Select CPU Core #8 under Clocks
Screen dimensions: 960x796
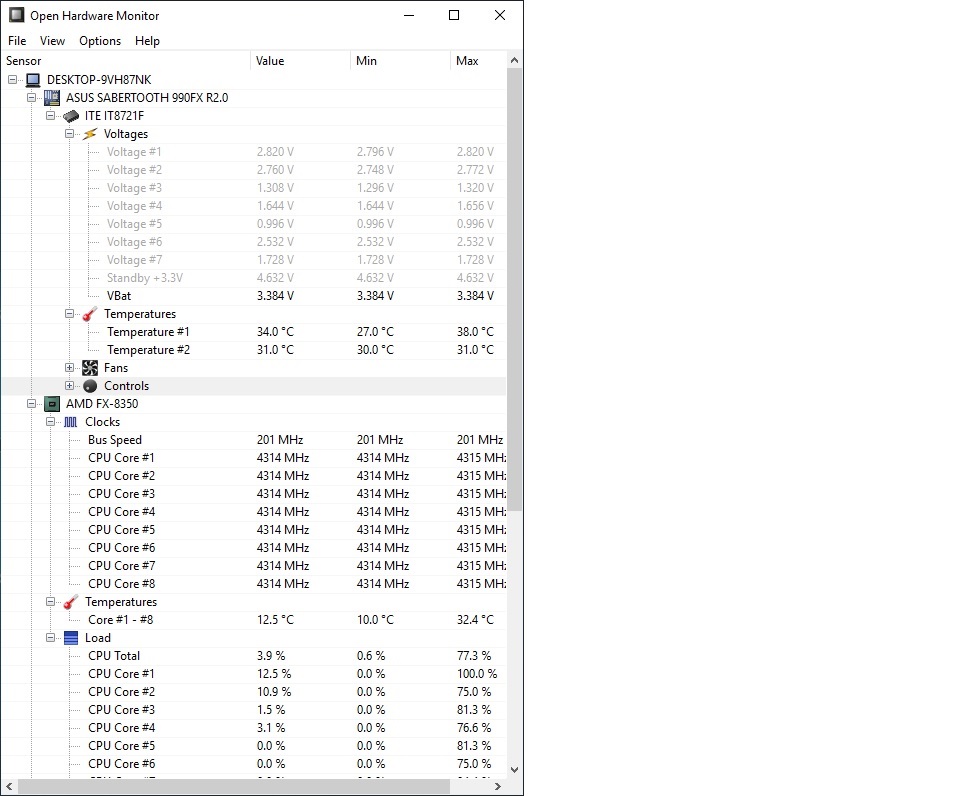[253, 584]
